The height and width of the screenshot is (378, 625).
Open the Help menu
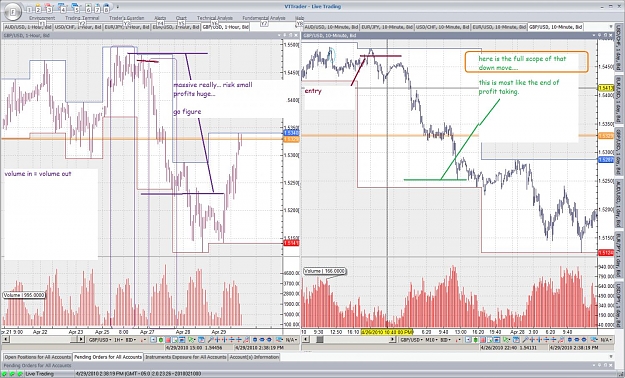[x=299, y=18]
